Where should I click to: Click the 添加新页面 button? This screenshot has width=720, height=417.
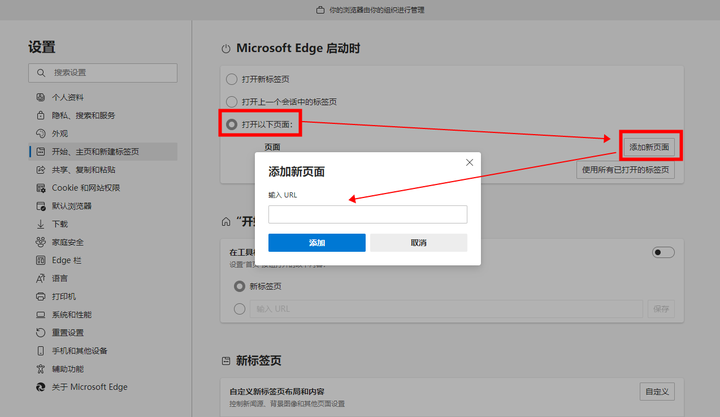point(649,147)
